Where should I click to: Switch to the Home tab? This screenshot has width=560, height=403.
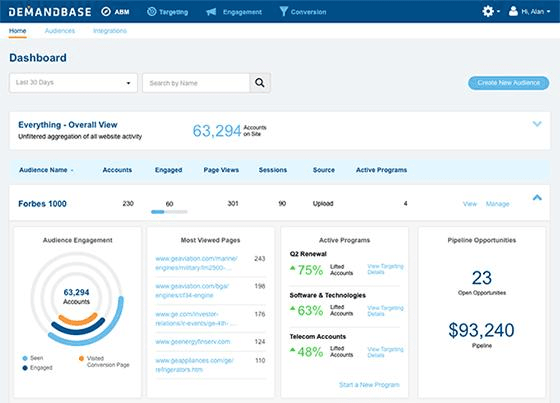pos(18,31)
